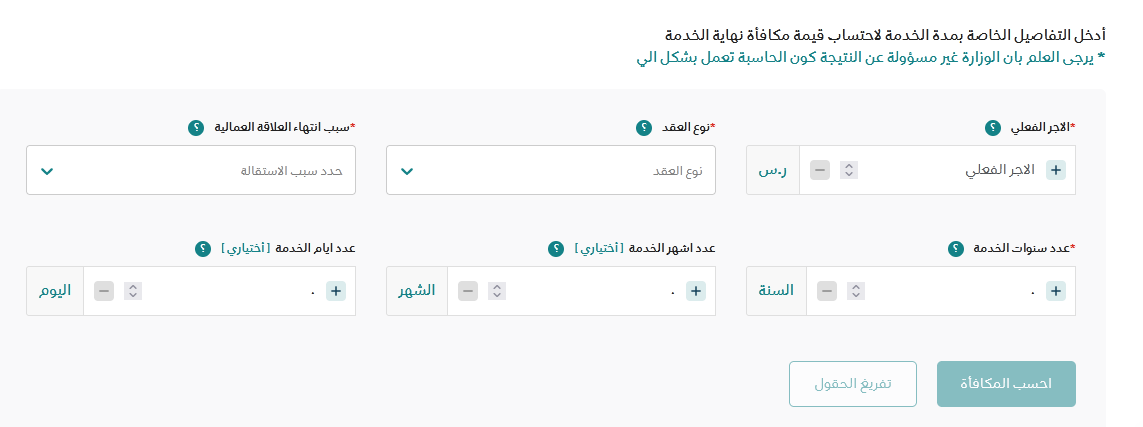1143x427 pixels.
Task: Click help icon beside عدد سنوات الخدمة
Action: (x=955, y=248)
